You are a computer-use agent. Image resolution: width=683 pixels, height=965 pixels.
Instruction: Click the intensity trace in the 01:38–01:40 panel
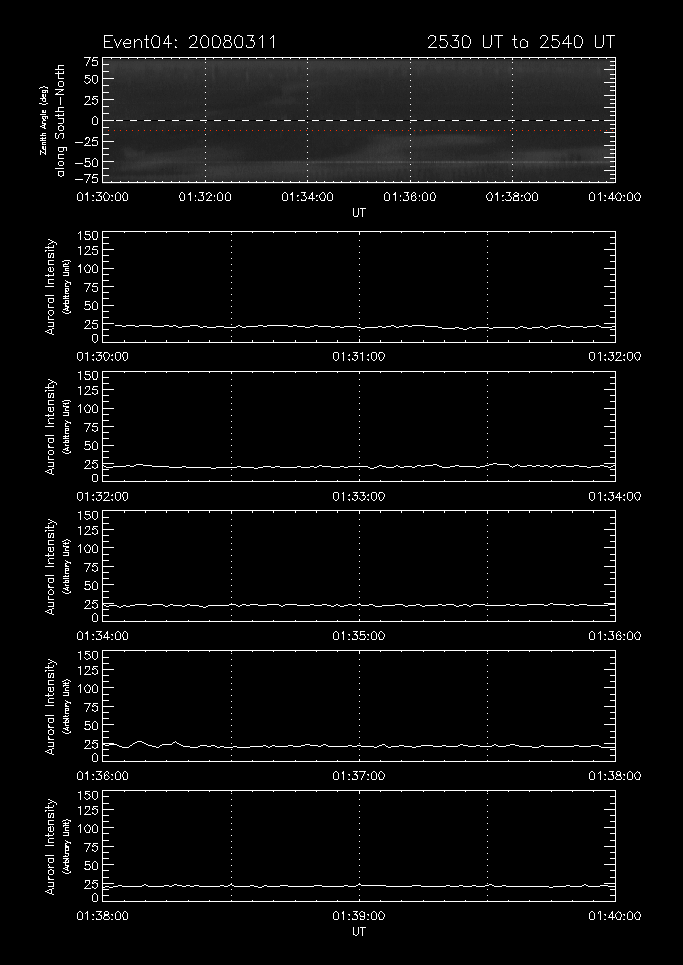click(359, 886)
